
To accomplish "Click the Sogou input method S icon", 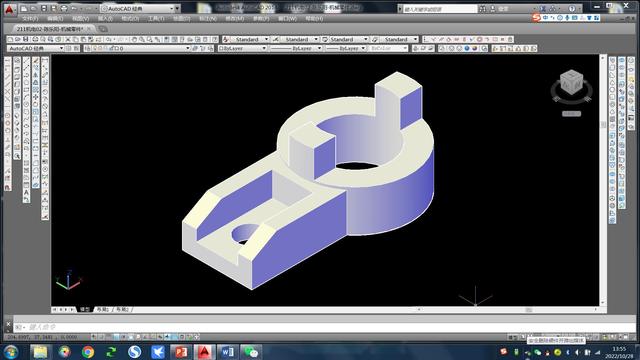I will click(536, 18).
